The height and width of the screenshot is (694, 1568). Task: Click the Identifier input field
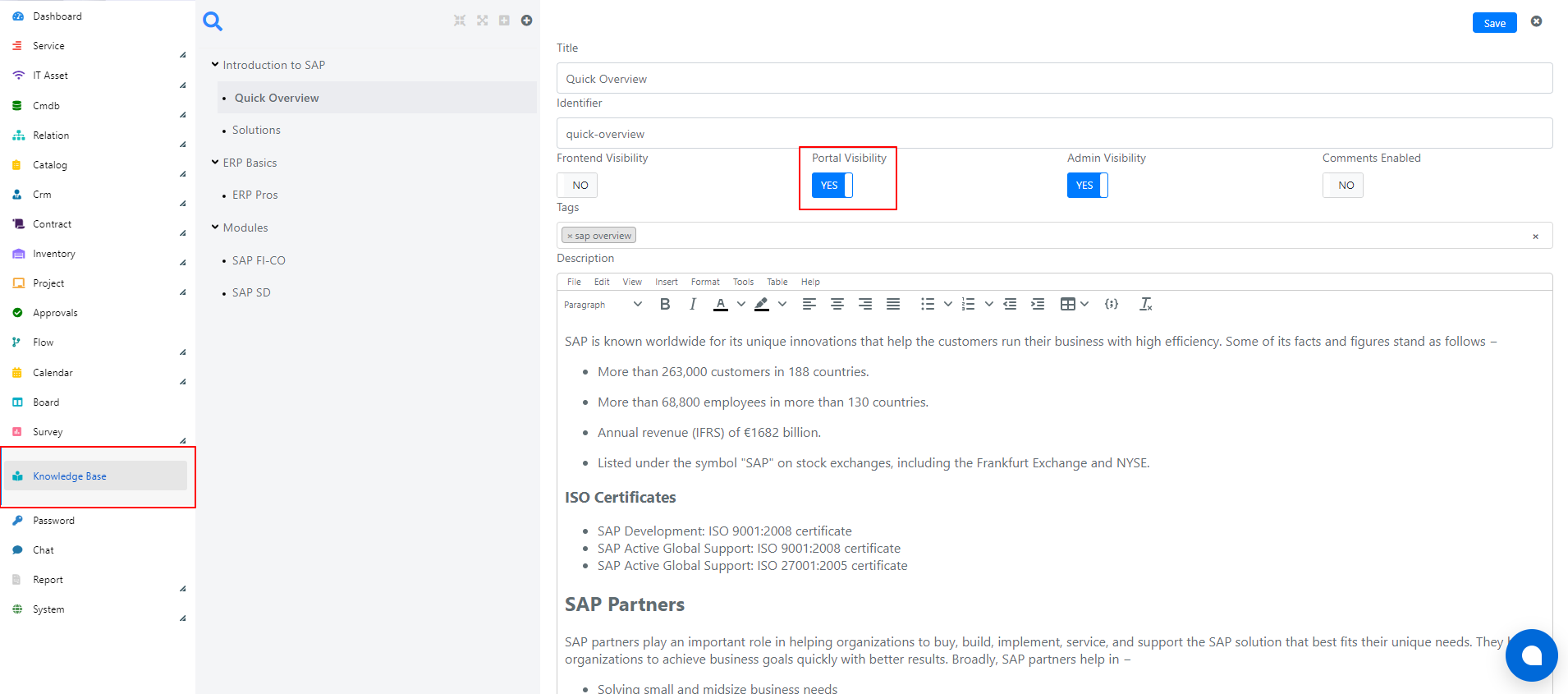(x=1054, y=134)
